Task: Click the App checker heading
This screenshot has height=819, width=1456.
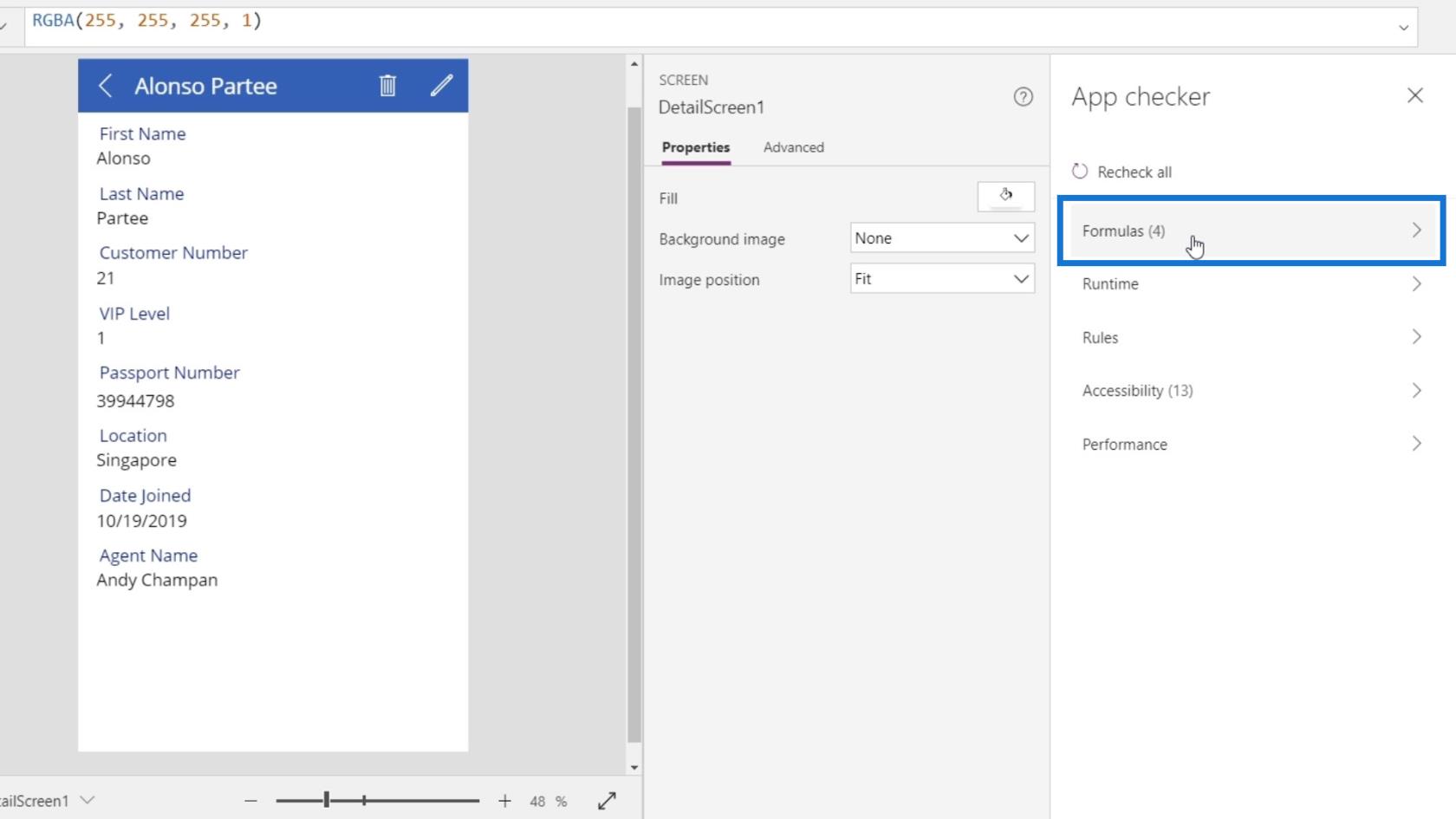Action: [1141, 97]
